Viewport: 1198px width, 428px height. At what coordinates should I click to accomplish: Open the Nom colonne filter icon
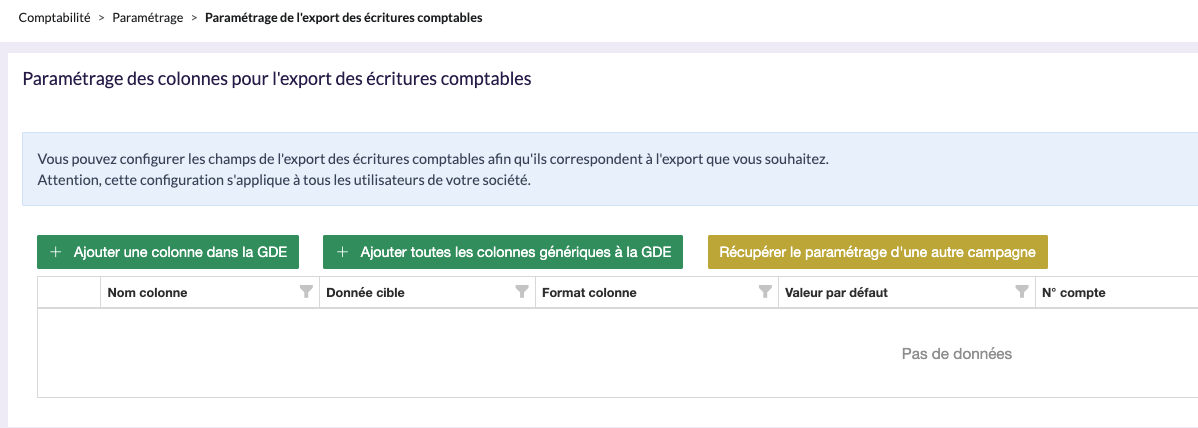[306, 292]
